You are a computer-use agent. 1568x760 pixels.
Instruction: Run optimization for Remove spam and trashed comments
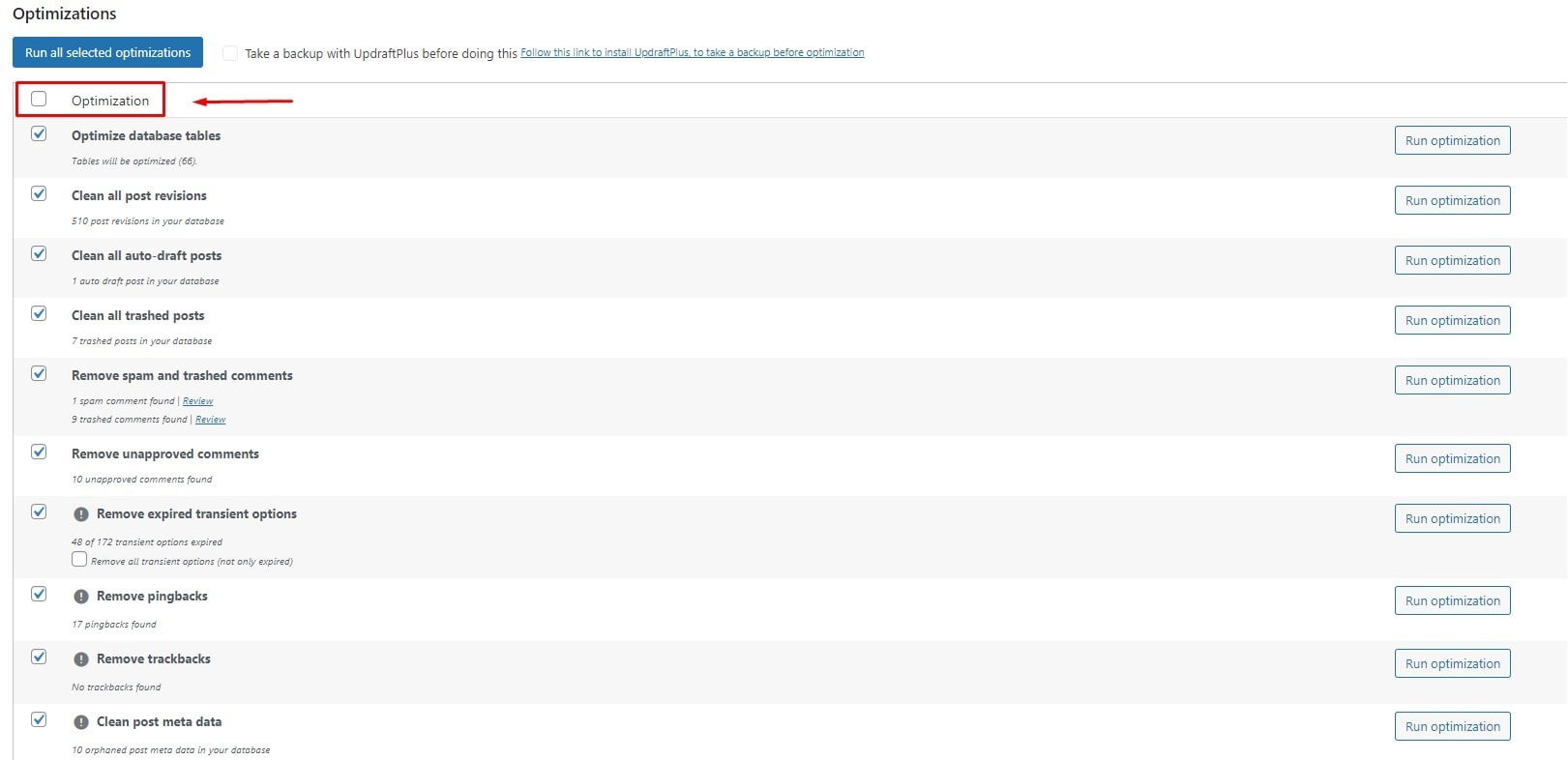pyautogui.click(x=1452, y=380)
